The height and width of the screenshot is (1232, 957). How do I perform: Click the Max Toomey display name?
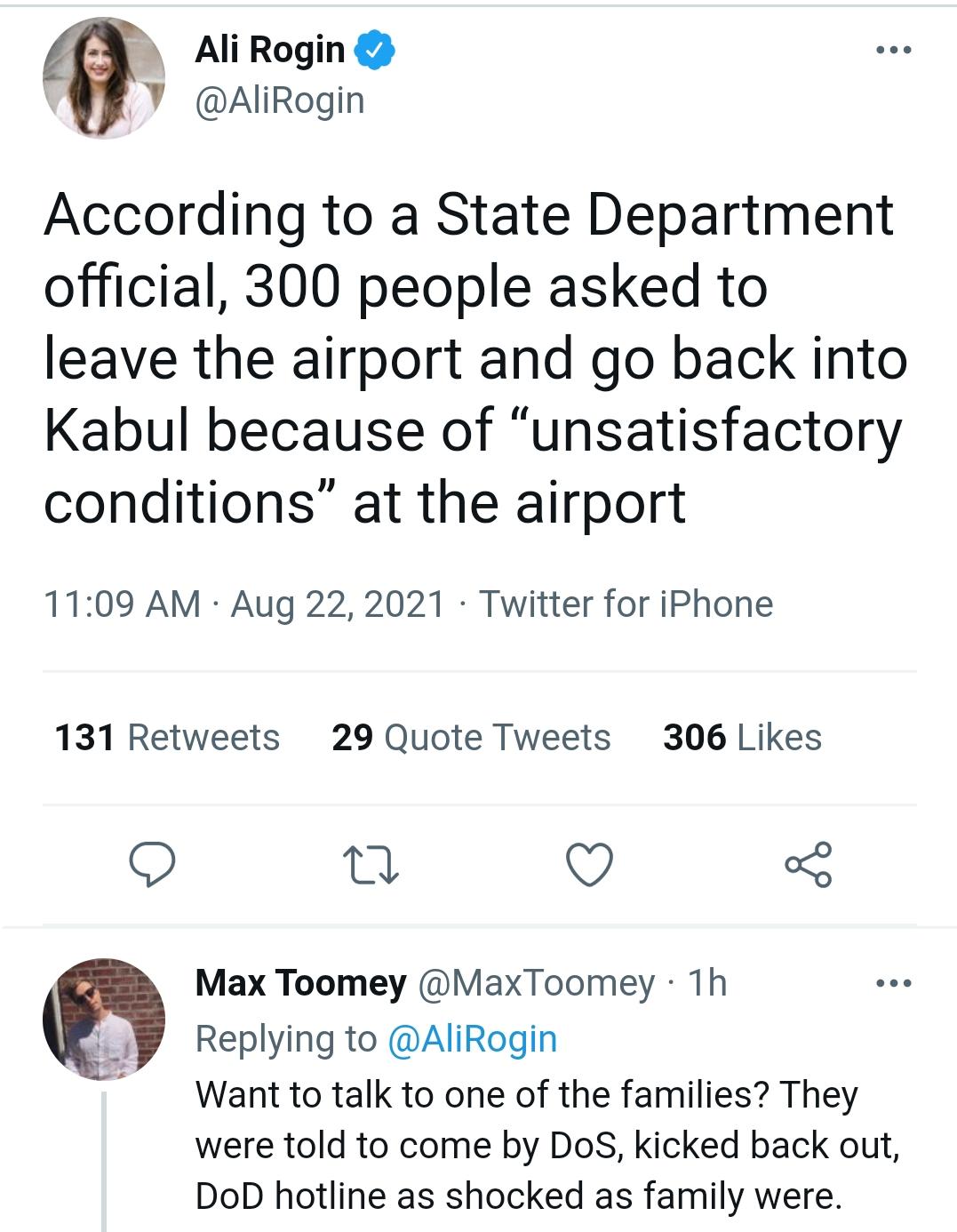coord(300,983)
